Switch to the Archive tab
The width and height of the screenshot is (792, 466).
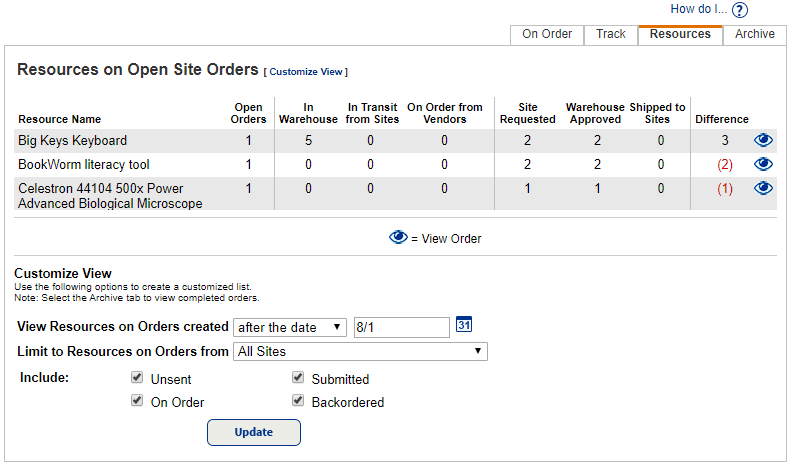[755, 34]
